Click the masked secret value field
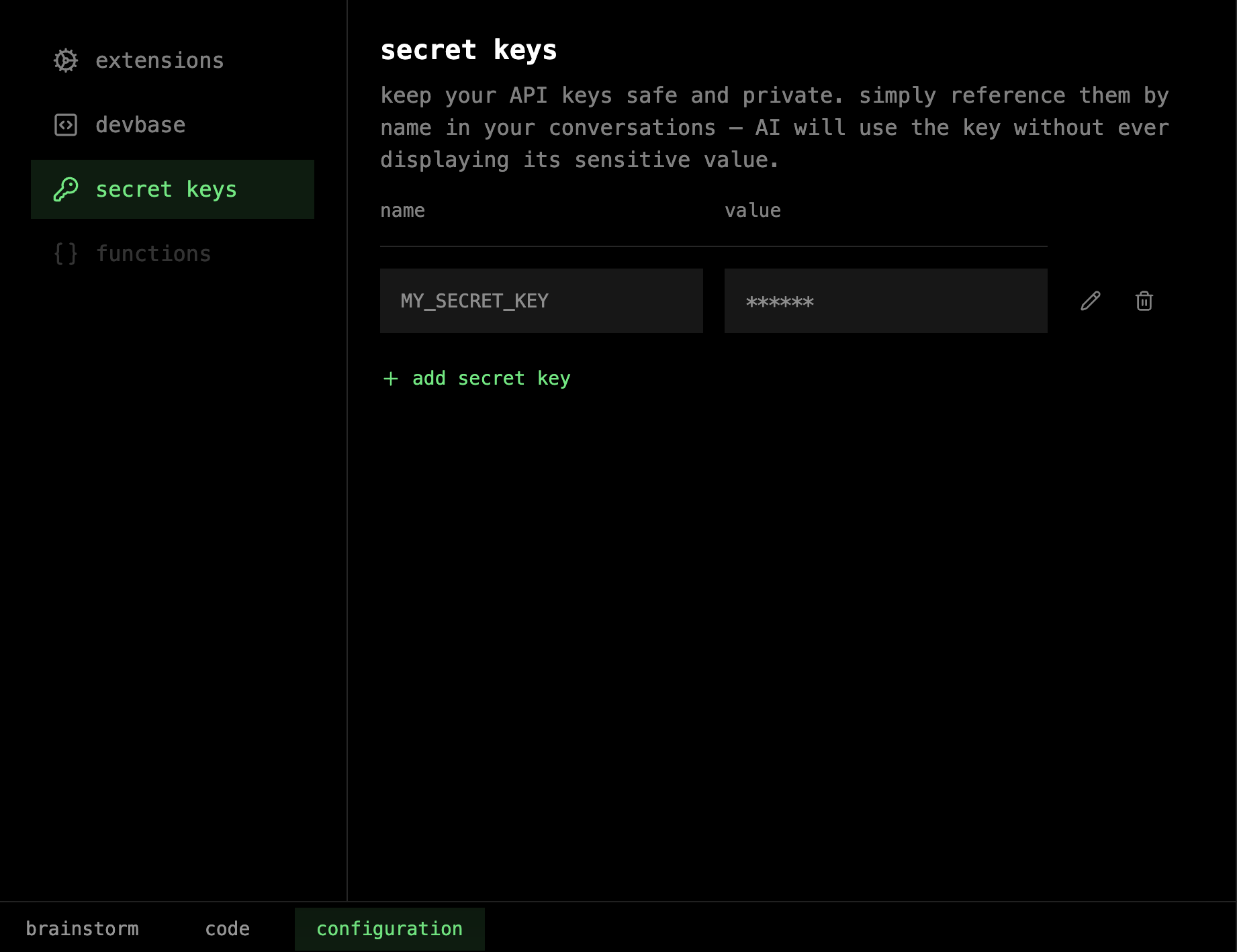 [885, 301]
